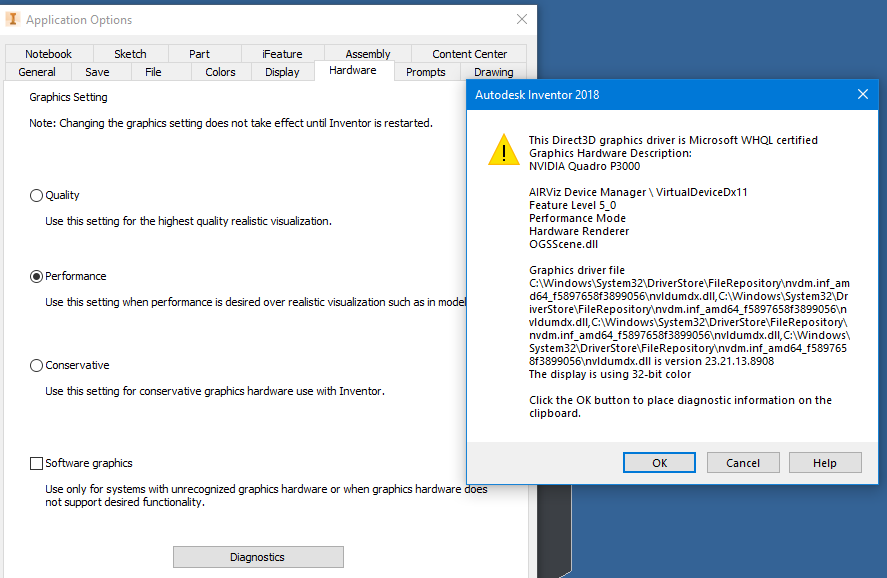Switch to the General tab

point(37,72)
